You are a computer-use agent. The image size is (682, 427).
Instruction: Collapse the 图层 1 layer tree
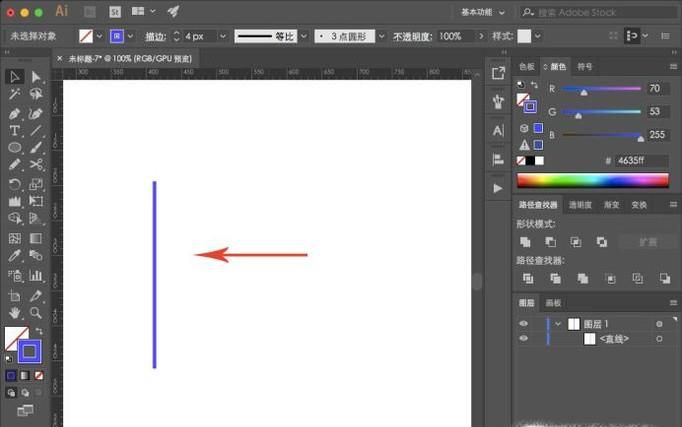(558, 324)
